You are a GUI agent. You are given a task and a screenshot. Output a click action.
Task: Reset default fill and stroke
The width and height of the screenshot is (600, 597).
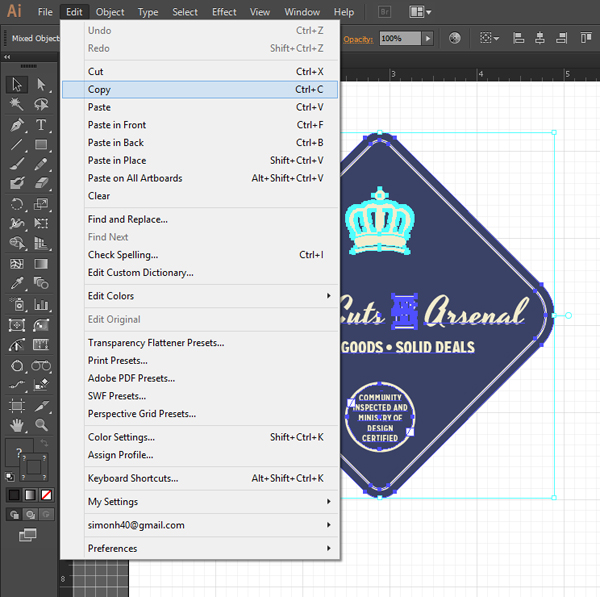point(10,477)
